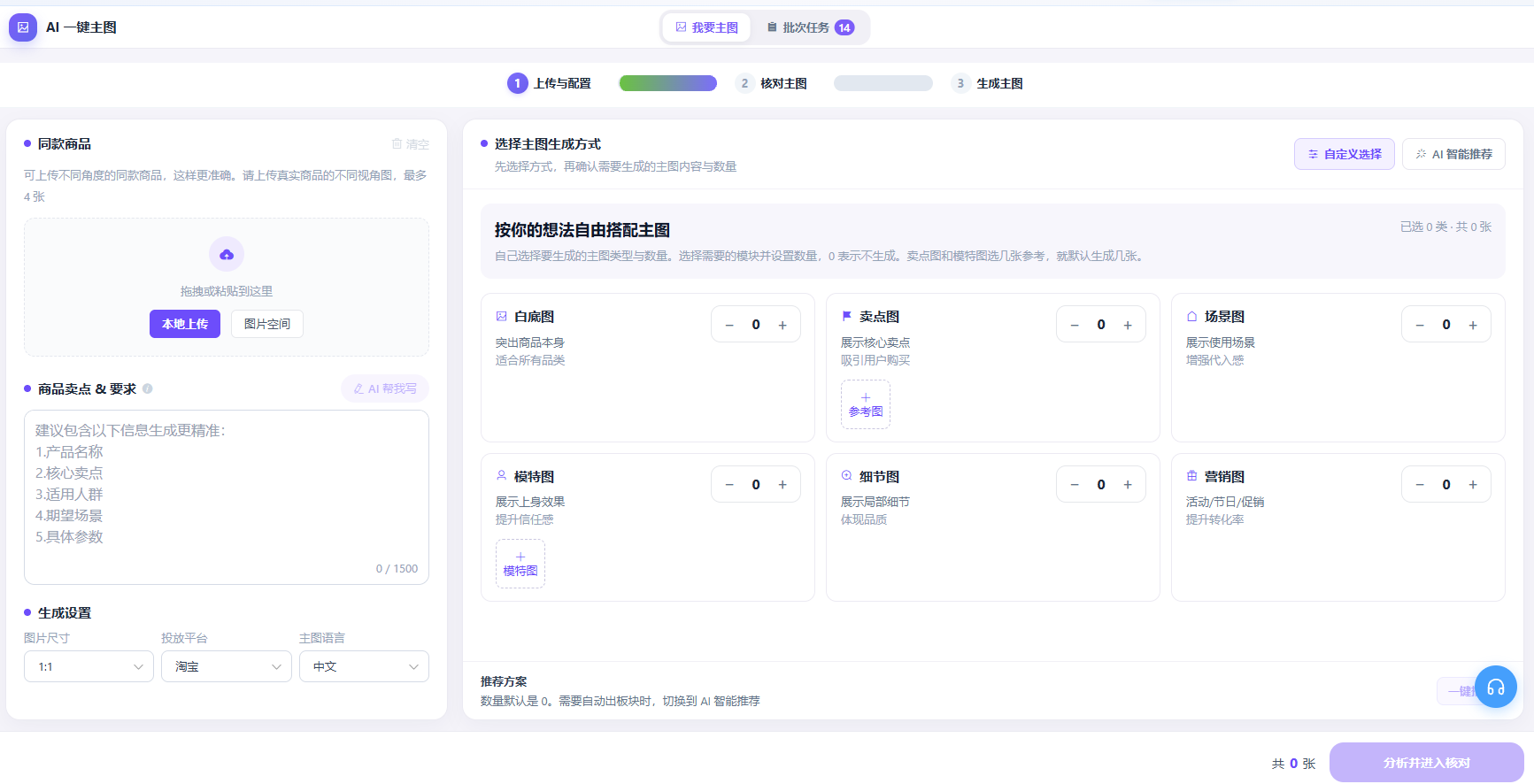Click the 营销图 quantity value field

(x=1446, y=484)
